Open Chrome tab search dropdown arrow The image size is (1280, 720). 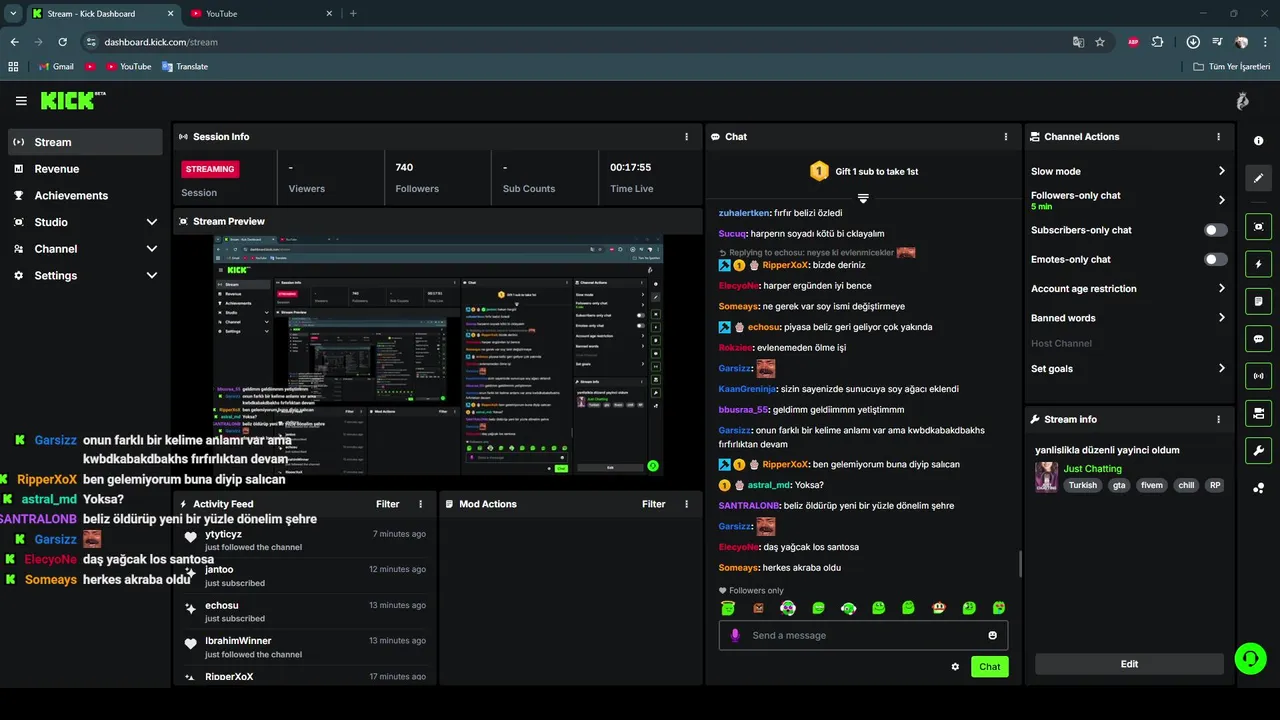13,14
